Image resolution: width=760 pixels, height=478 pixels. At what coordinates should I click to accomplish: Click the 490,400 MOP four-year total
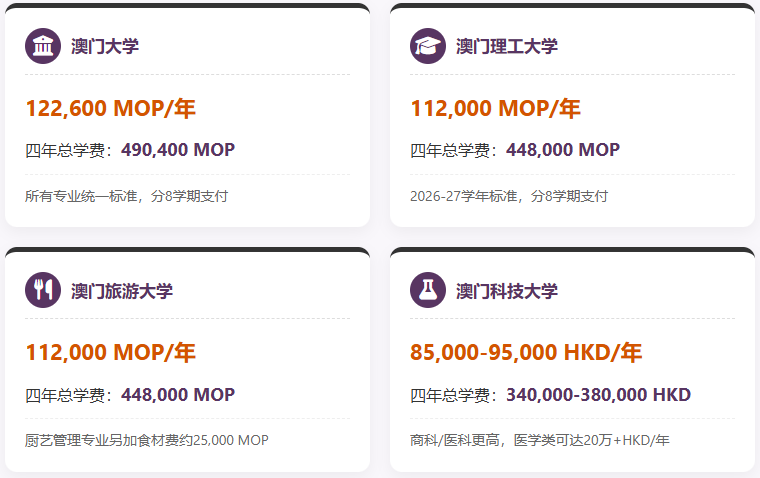[x=178, y=150]
